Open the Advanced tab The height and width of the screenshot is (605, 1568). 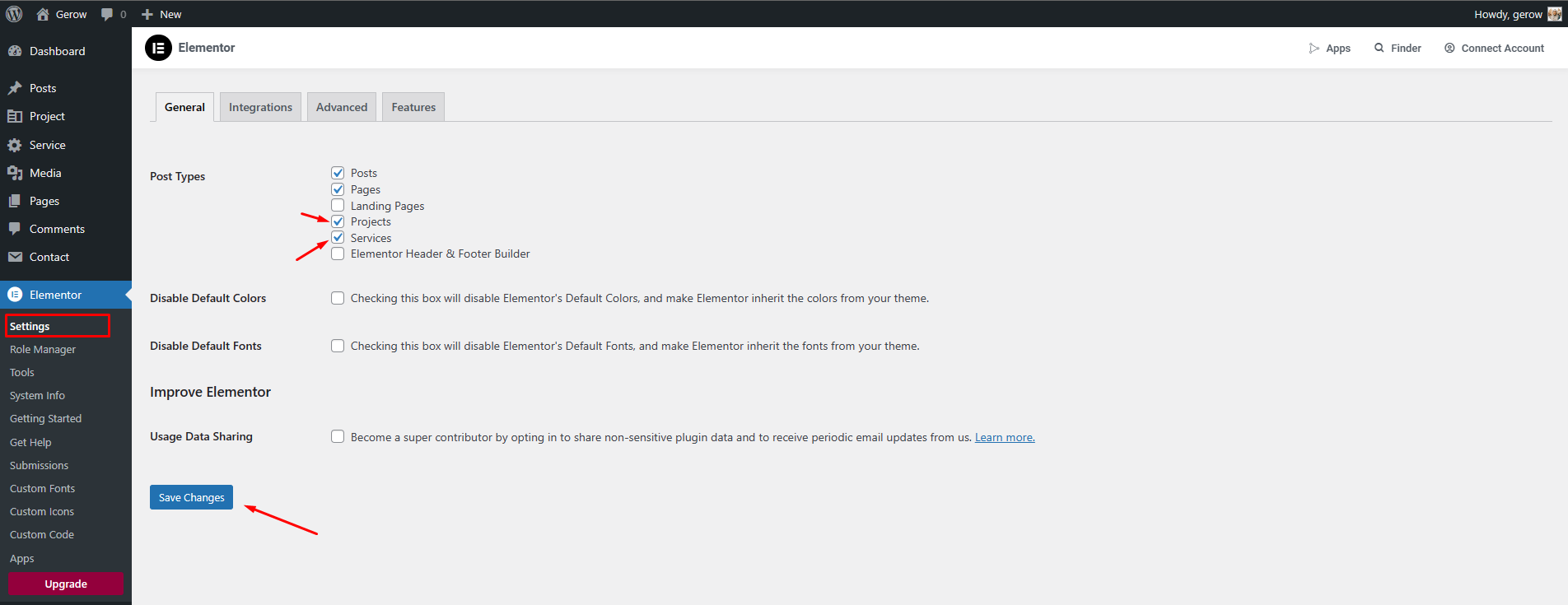[342, 107]
